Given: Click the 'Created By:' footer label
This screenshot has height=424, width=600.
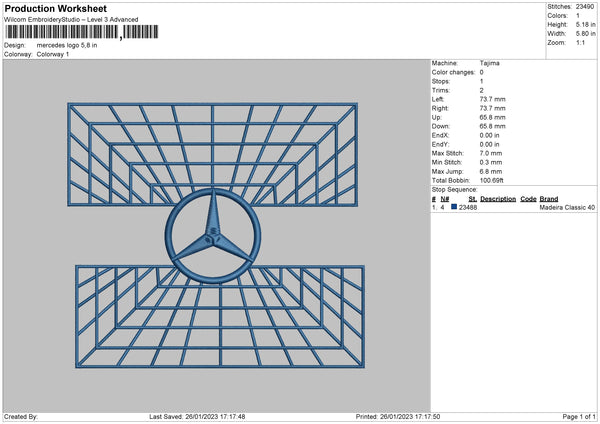Looking at the screenshot, I should point(21,417).
